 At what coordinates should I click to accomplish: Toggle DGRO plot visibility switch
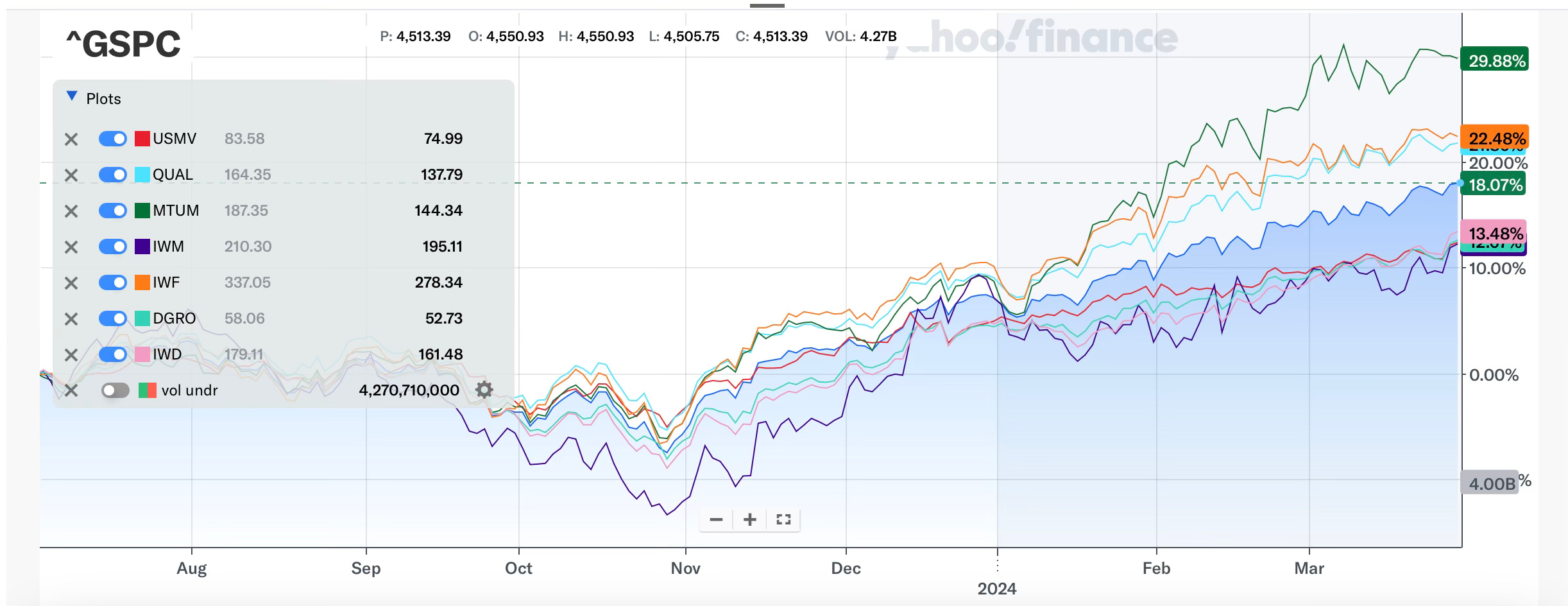tap(113, 318)
